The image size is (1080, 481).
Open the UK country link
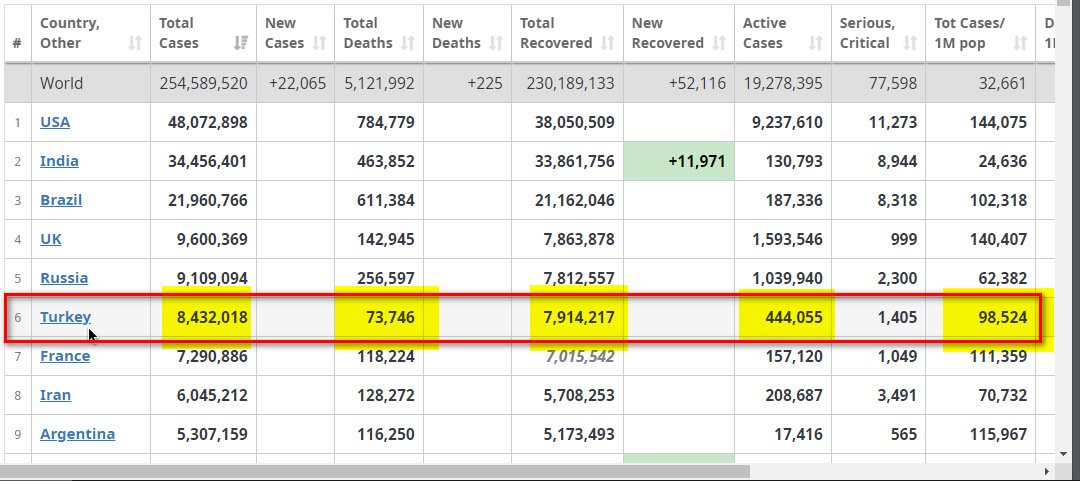[51, 239]
